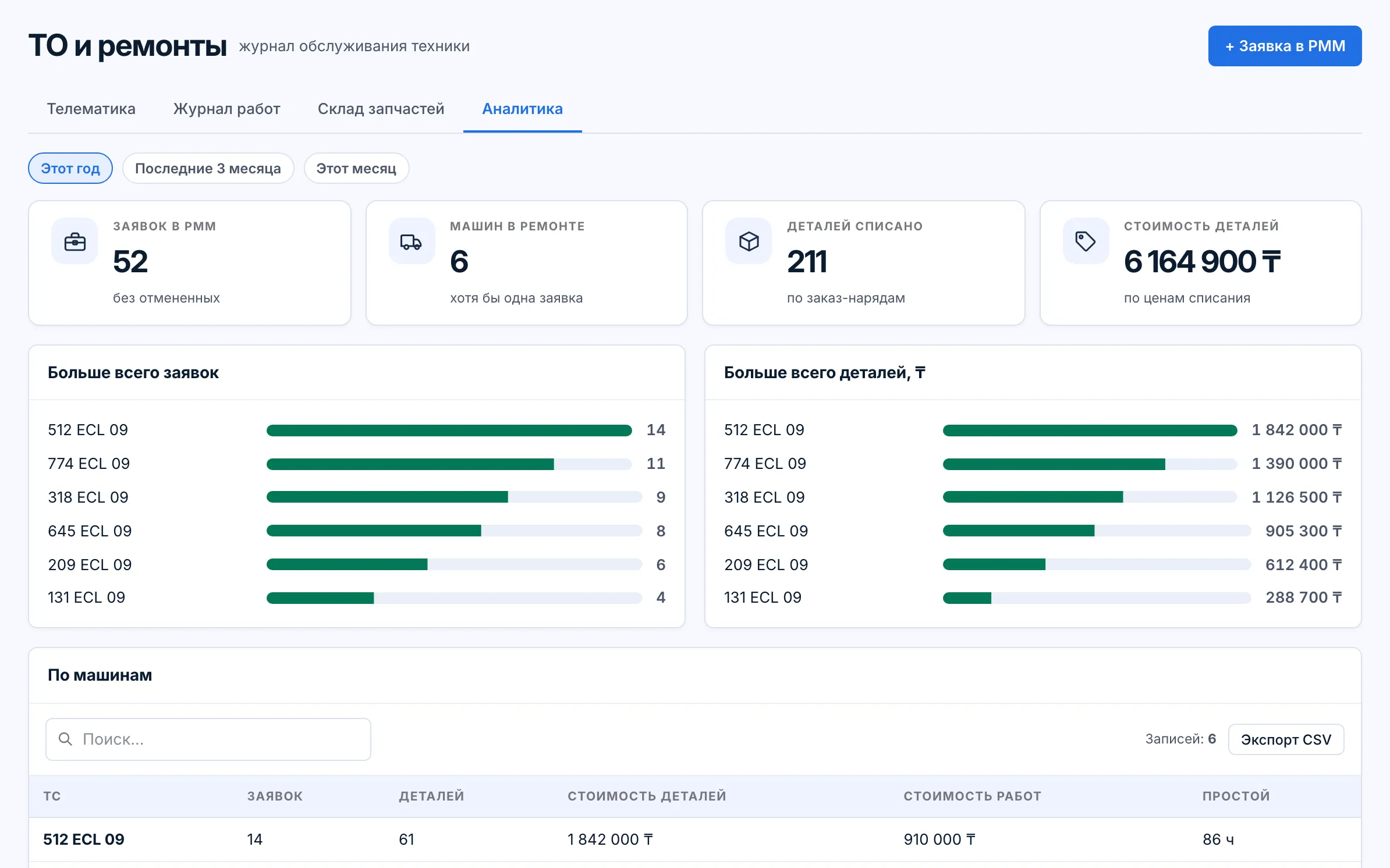Click the 774 ECL 09 requests bar

point(449,464)
